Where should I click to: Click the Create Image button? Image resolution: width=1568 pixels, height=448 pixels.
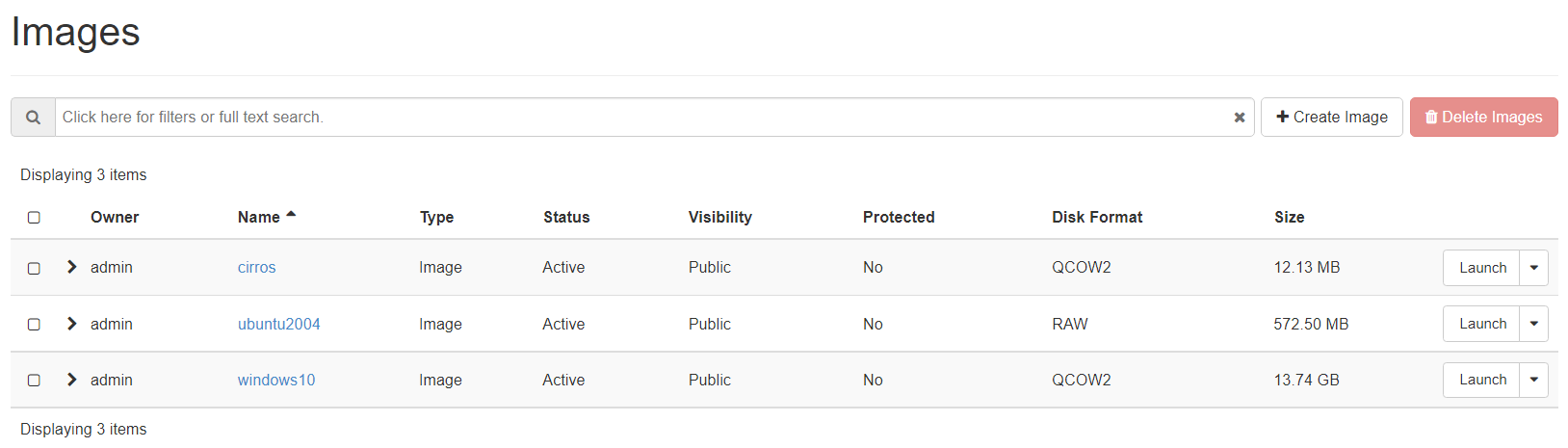coord(1331,118)
